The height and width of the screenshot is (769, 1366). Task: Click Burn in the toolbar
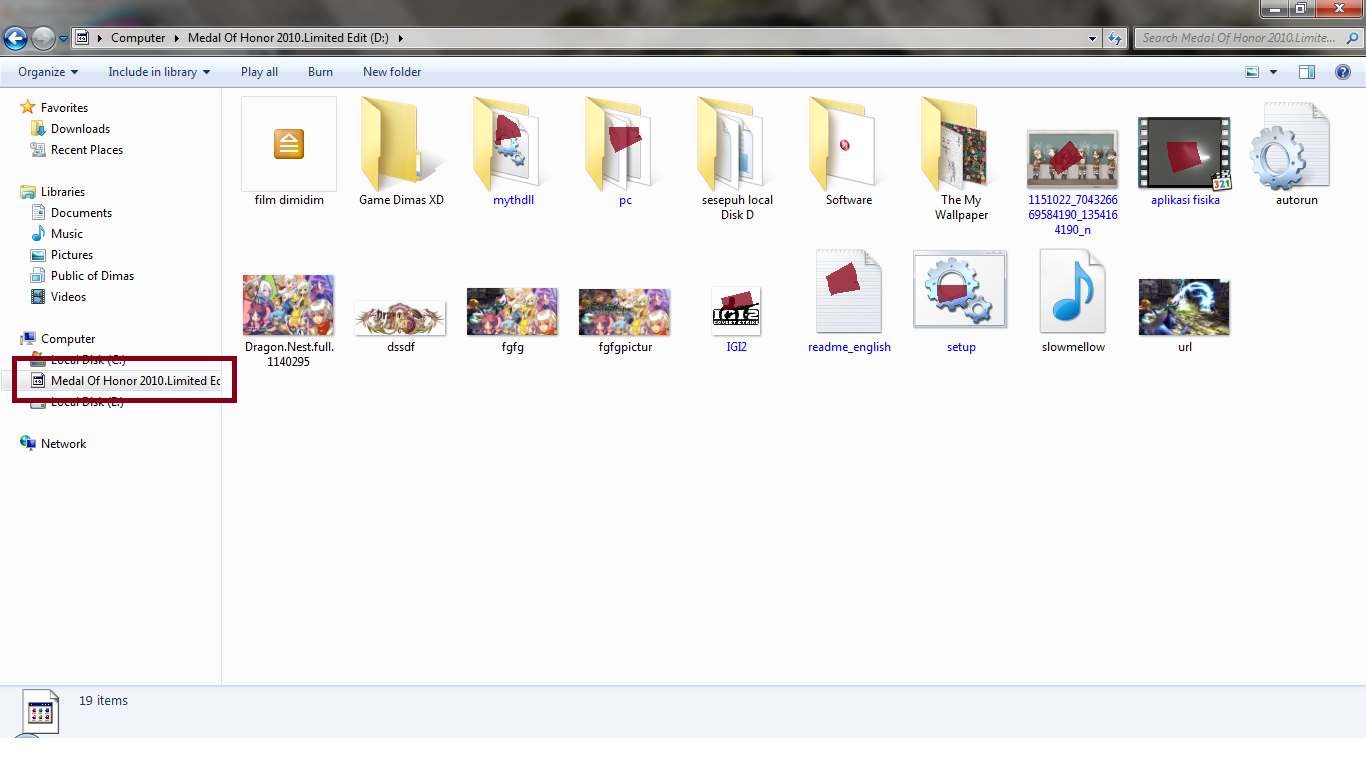(320, 72)
